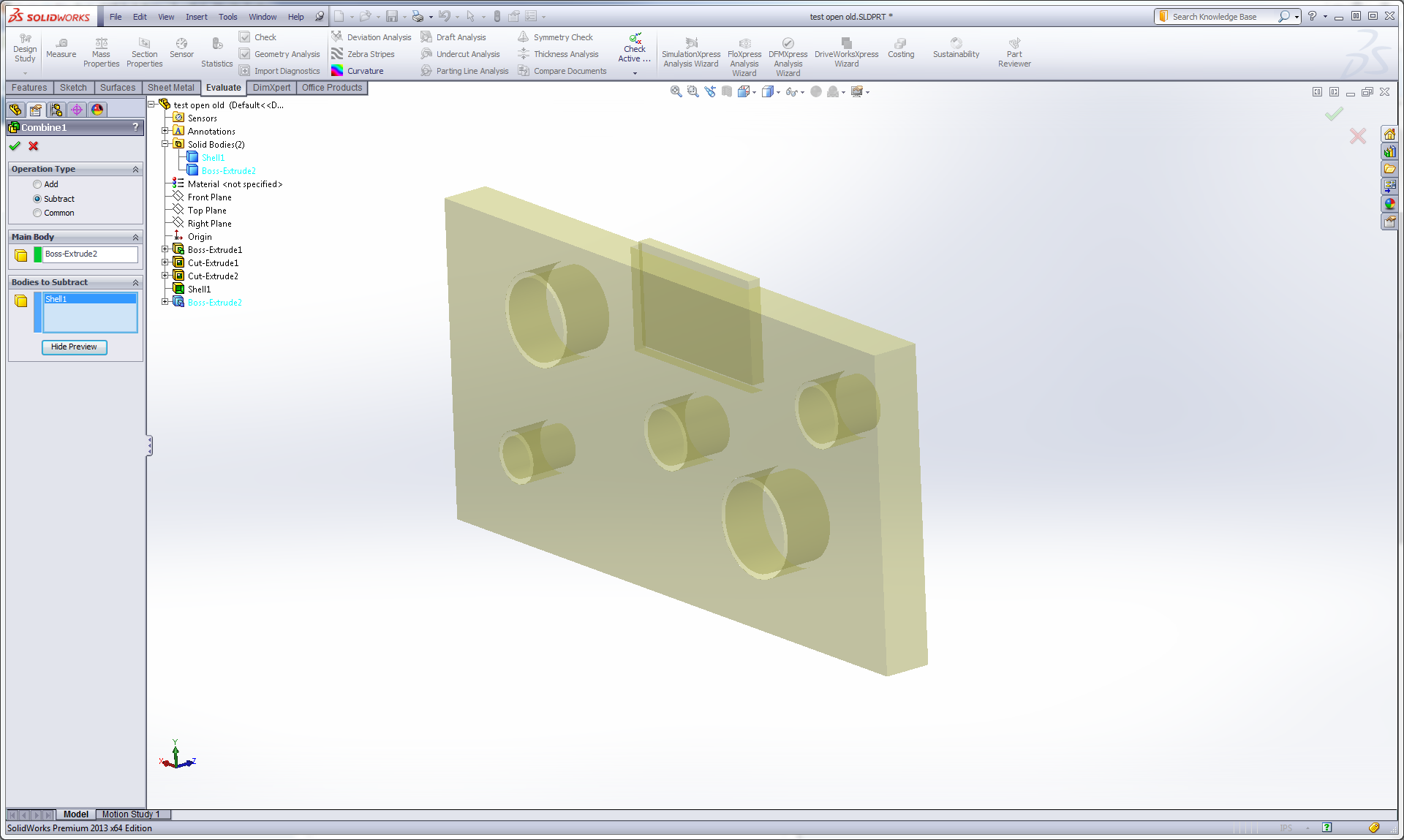Click the Hide Preview button
The width and height of the screenshot is (1404, 840).
(74, 347)
